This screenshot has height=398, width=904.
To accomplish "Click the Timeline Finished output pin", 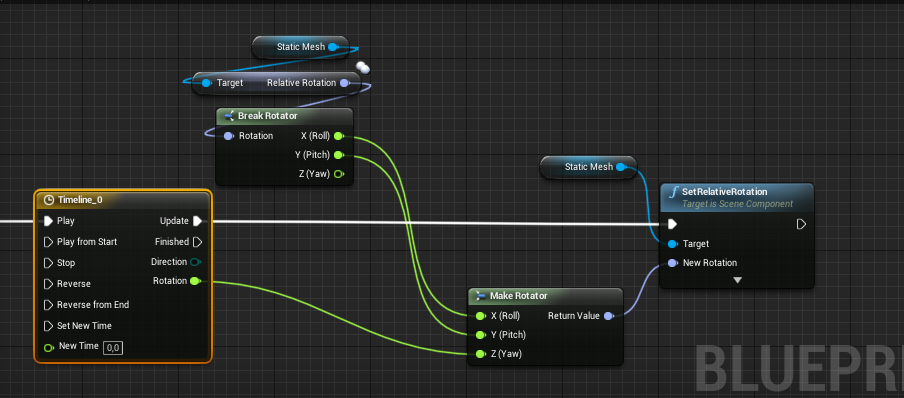I will 197,242.
